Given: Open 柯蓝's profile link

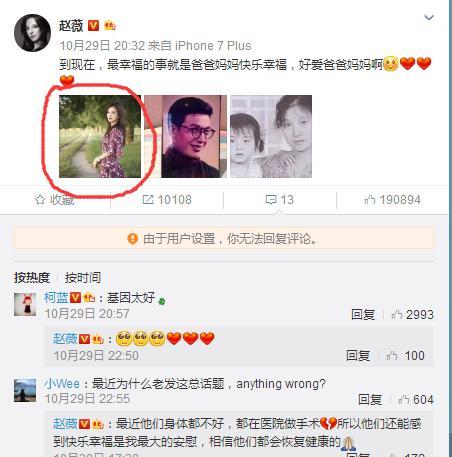Looking at the screenshot, I should pos(56,297).
